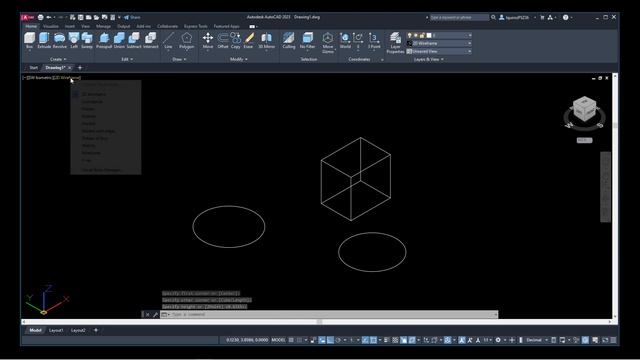Switch to the Start file tab
This screenshot has height=360, width=640.
coord(33,67)
